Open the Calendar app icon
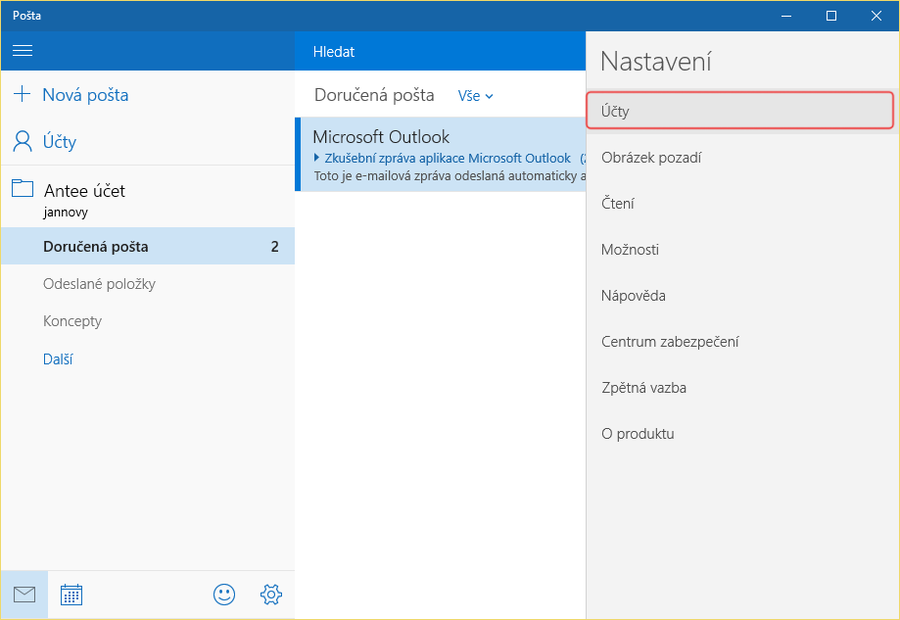Viewport: 900px width, 620px height. (x=71, y=595)
